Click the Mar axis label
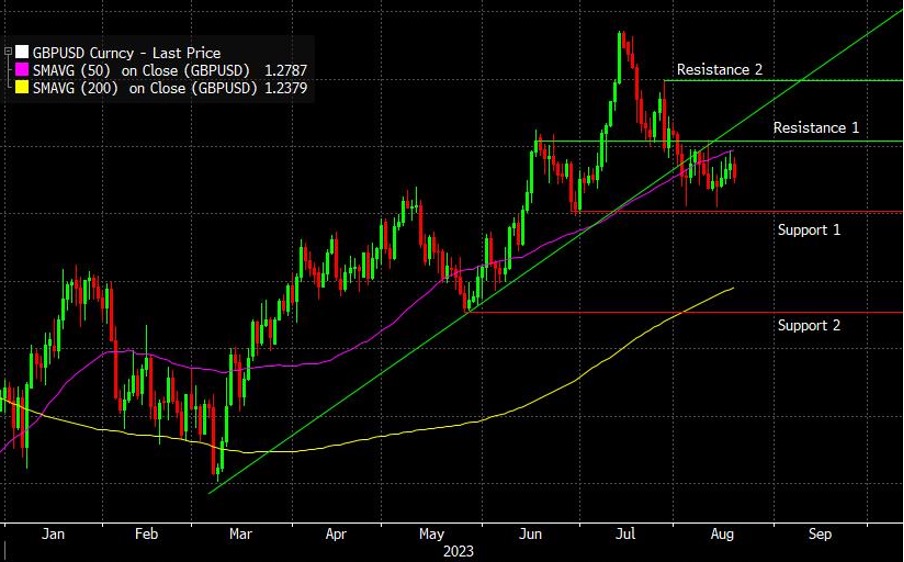Image resolution: width=904 pixels, height=562 pixels. coord(240,534)
